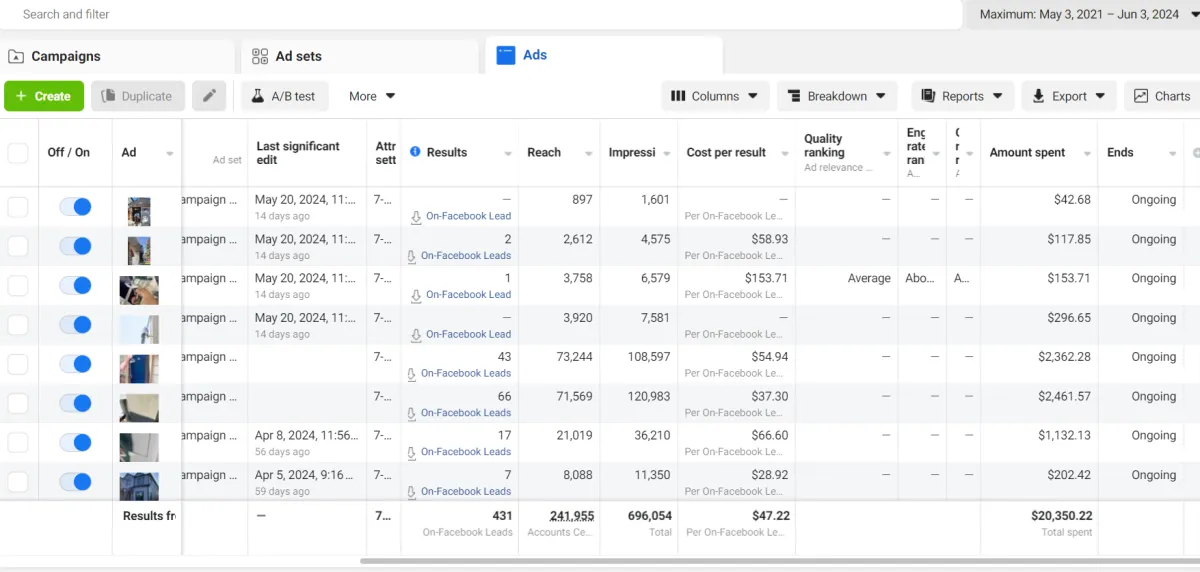
Task: Open the More dropdown menu
Action: click(372, 96)
